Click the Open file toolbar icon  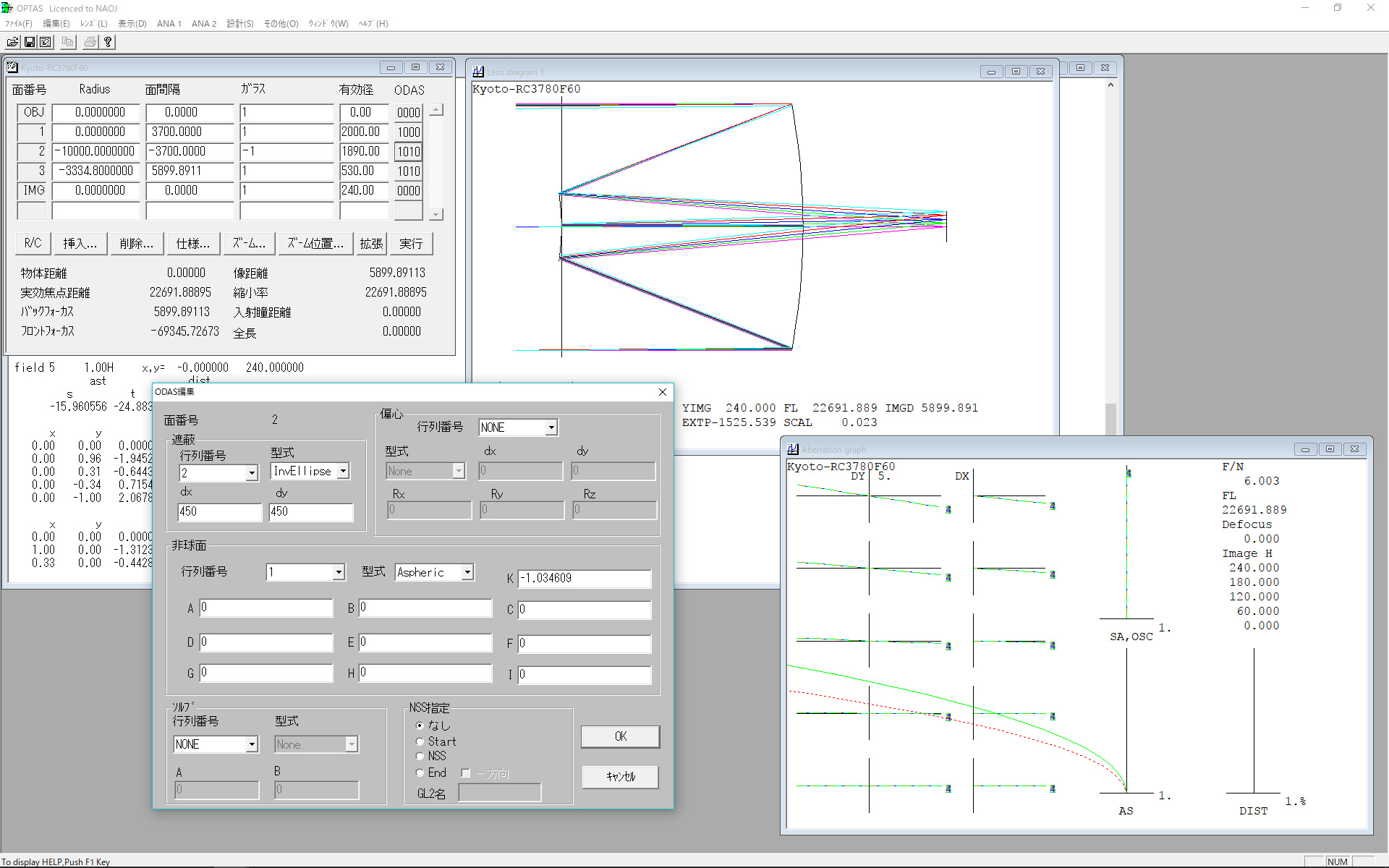click(12, 42)
